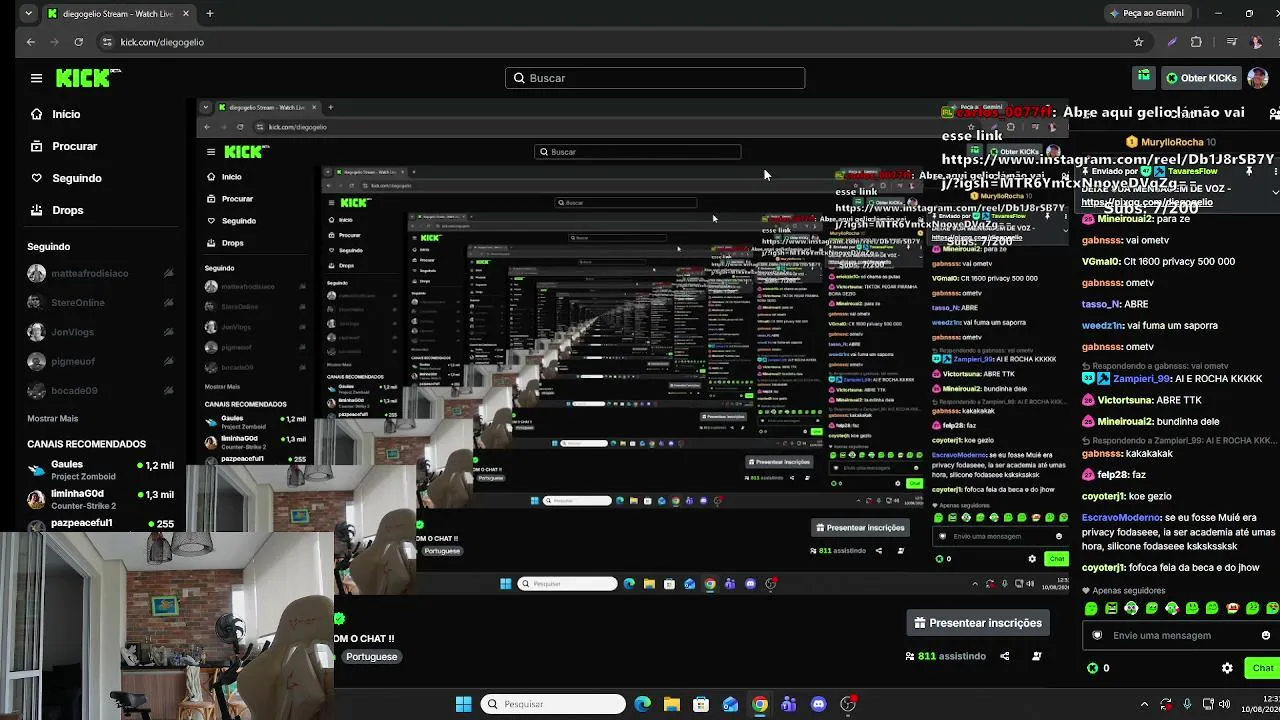Click the Portuguese language tag below the stream
1280x720 pixels.
[x=372, y=657]
